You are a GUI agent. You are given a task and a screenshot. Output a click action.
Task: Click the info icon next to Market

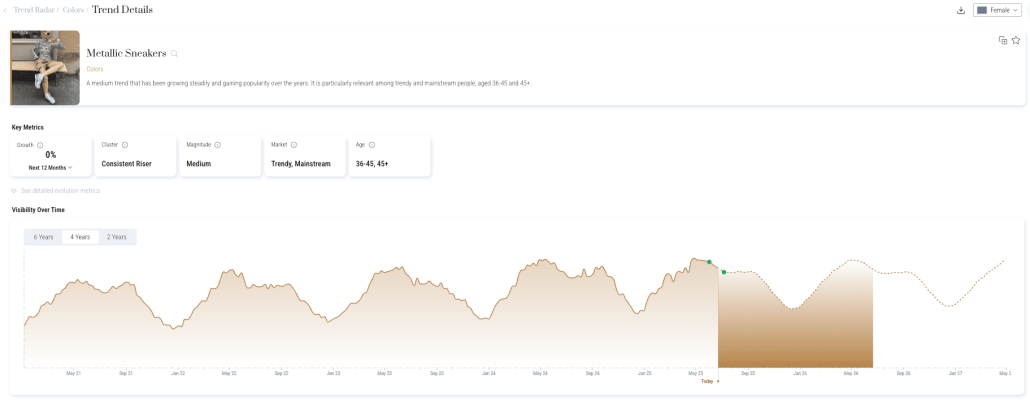(294, 145)
